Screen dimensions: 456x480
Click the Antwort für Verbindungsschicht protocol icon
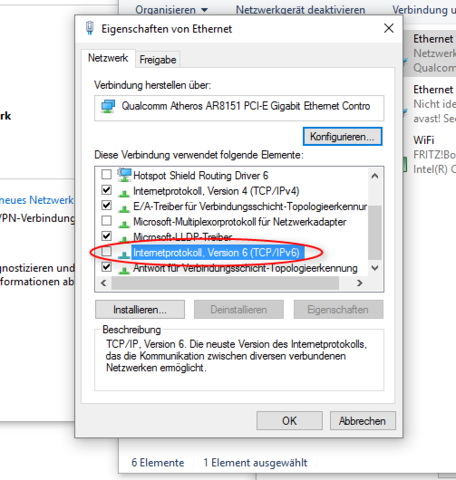[x=124, y=269]
